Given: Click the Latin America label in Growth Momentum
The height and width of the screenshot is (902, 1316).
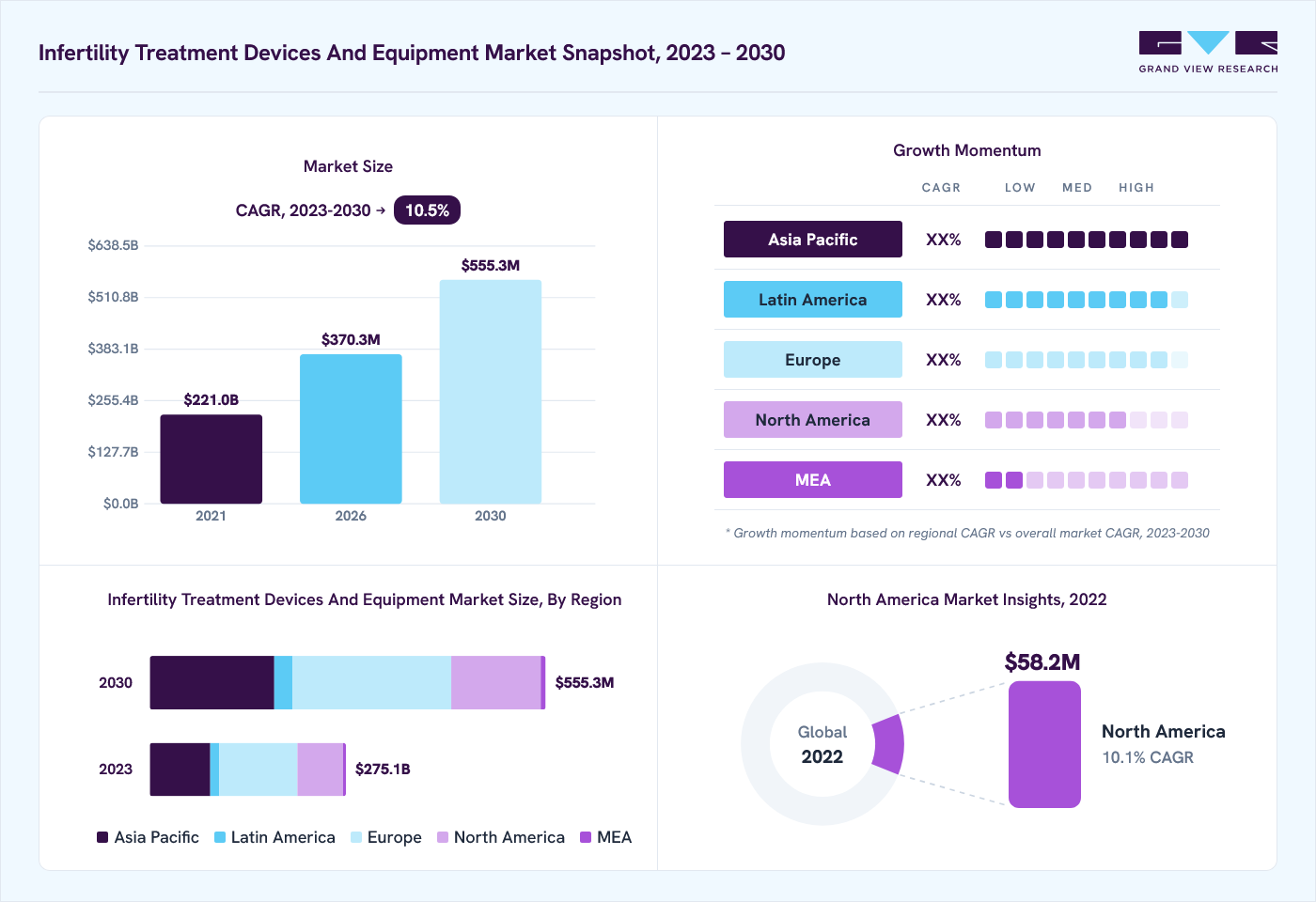Looking at the screenshot, I should point(813,300).
